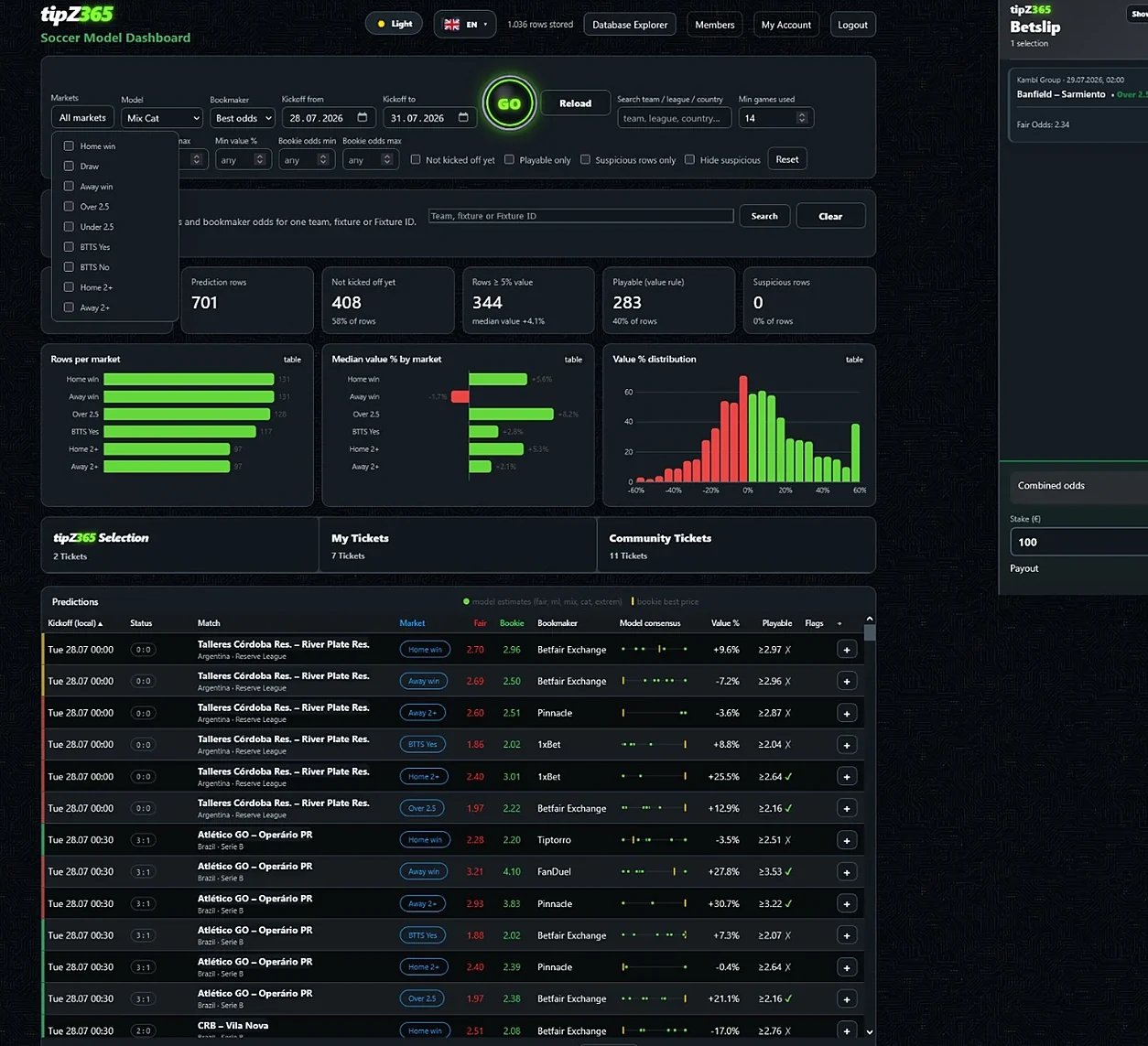1148x1046 pixels.
Task: Add Atlético GO BTTS Yes +7.3% row to betslip
Action: pos(847,935)
